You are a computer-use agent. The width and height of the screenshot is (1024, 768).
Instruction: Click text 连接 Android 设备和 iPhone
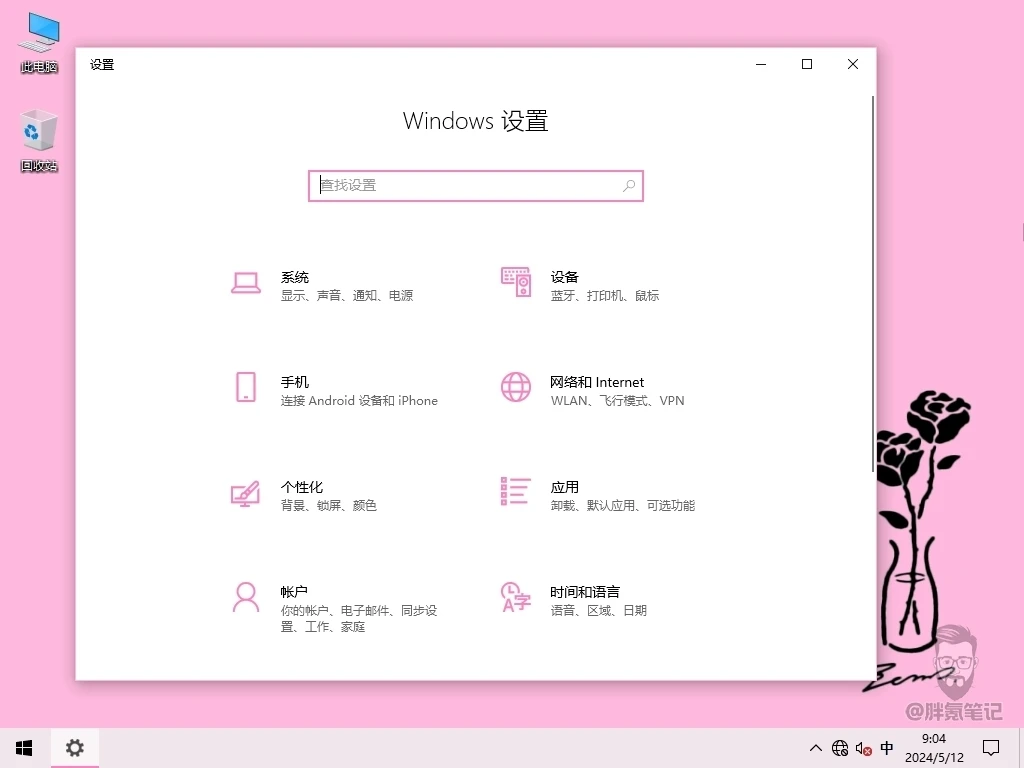(x=359, y=401)
